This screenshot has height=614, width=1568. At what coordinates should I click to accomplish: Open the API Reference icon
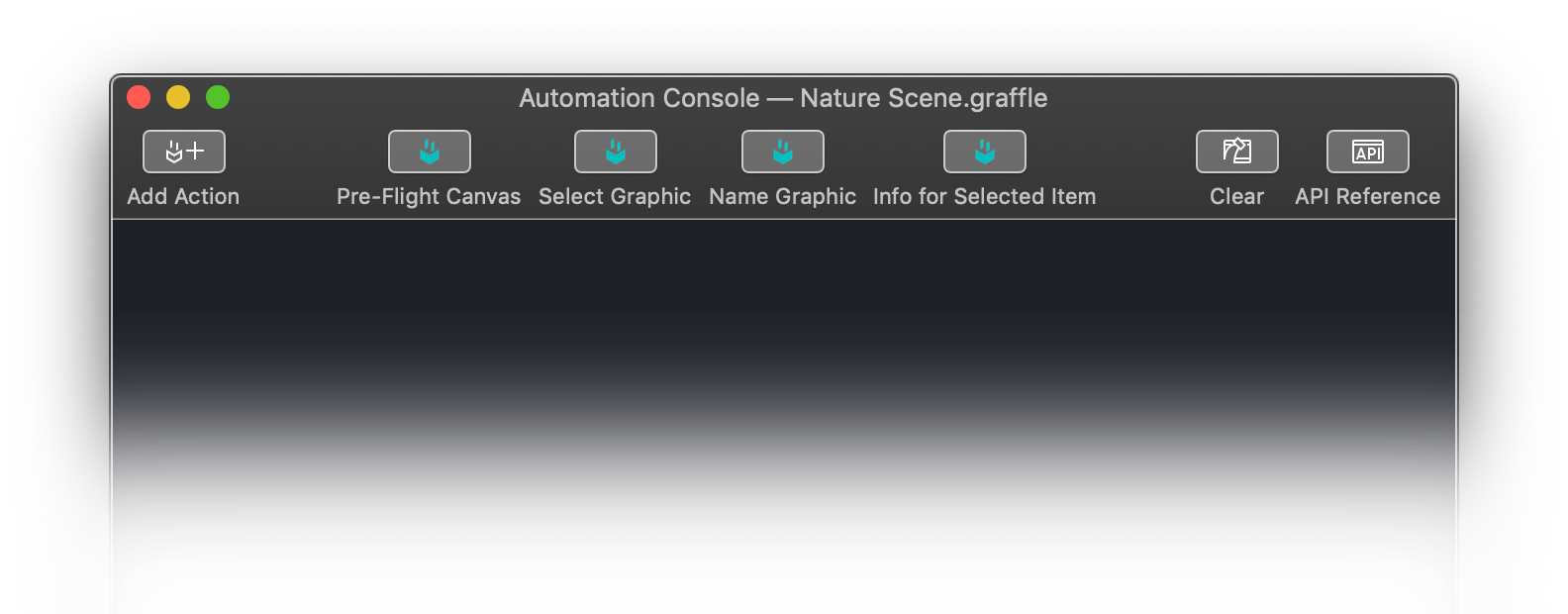tap(1367, 152)
